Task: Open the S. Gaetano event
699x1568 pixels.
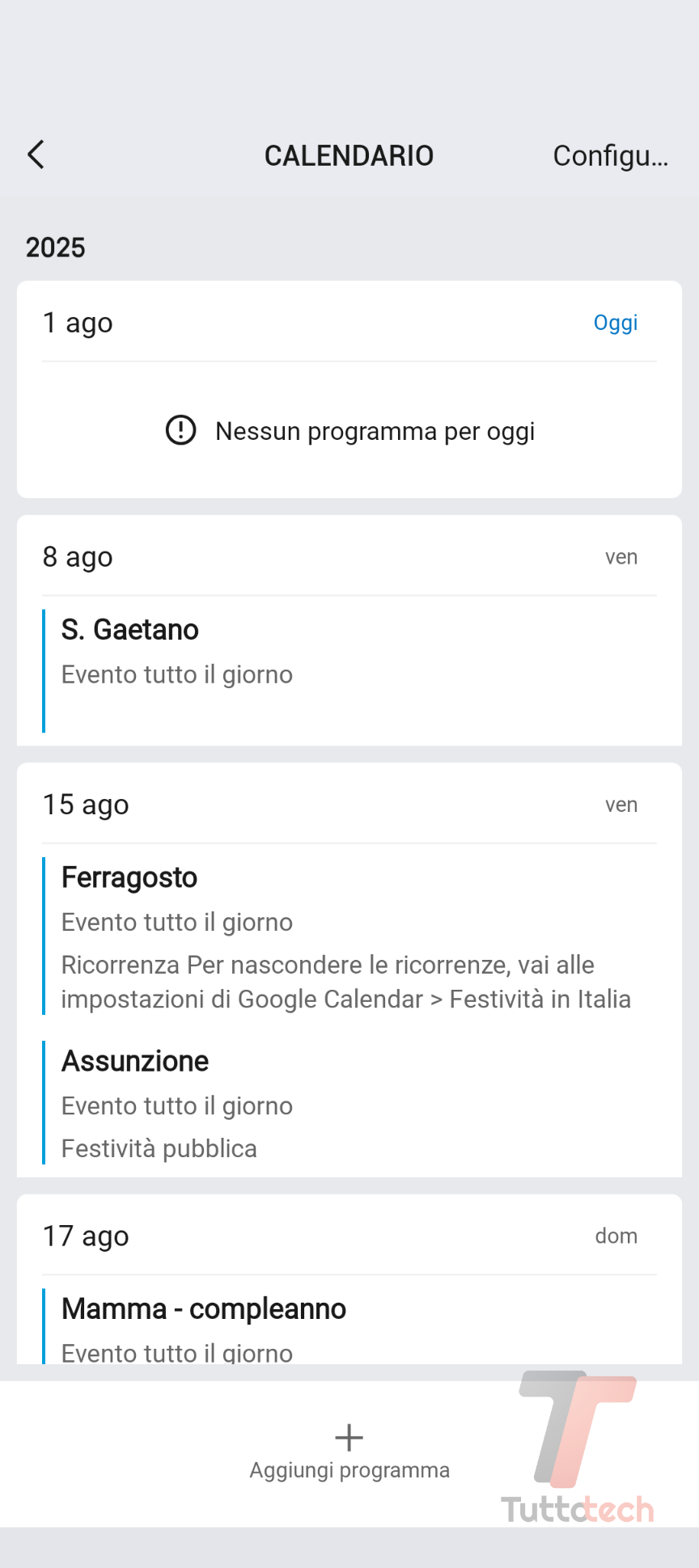Action: [x=130, y=630]
